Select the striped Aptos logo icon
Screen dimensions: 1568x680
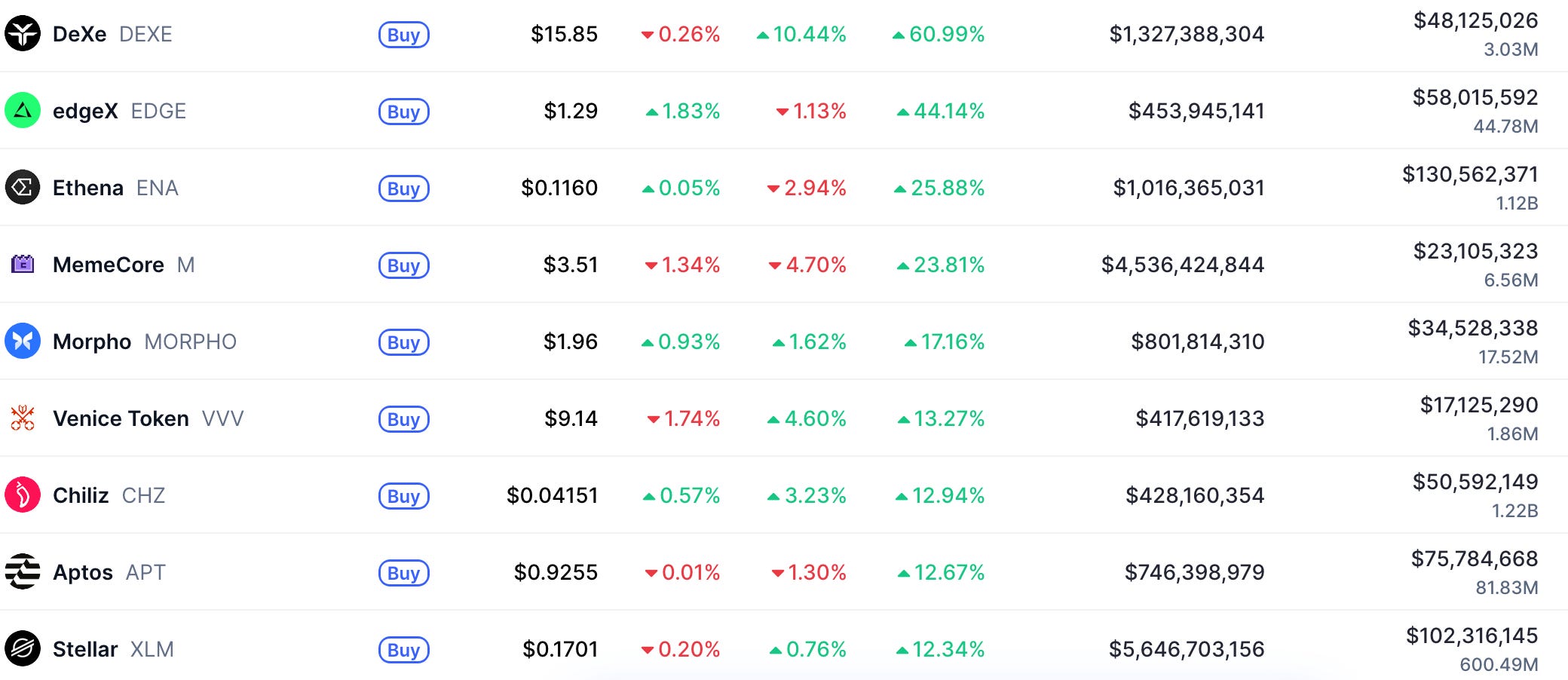(x=23, y=572)
